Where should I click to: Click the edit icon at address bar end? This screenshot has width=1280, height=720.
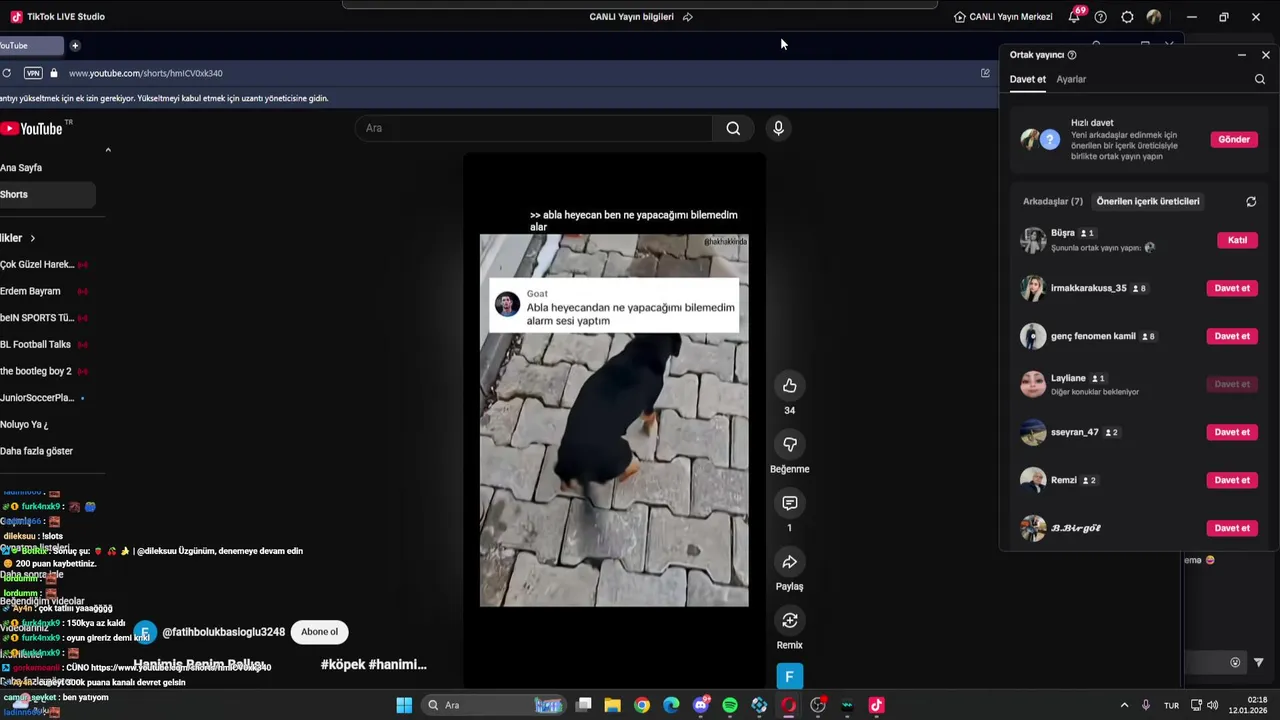[985, 73]
